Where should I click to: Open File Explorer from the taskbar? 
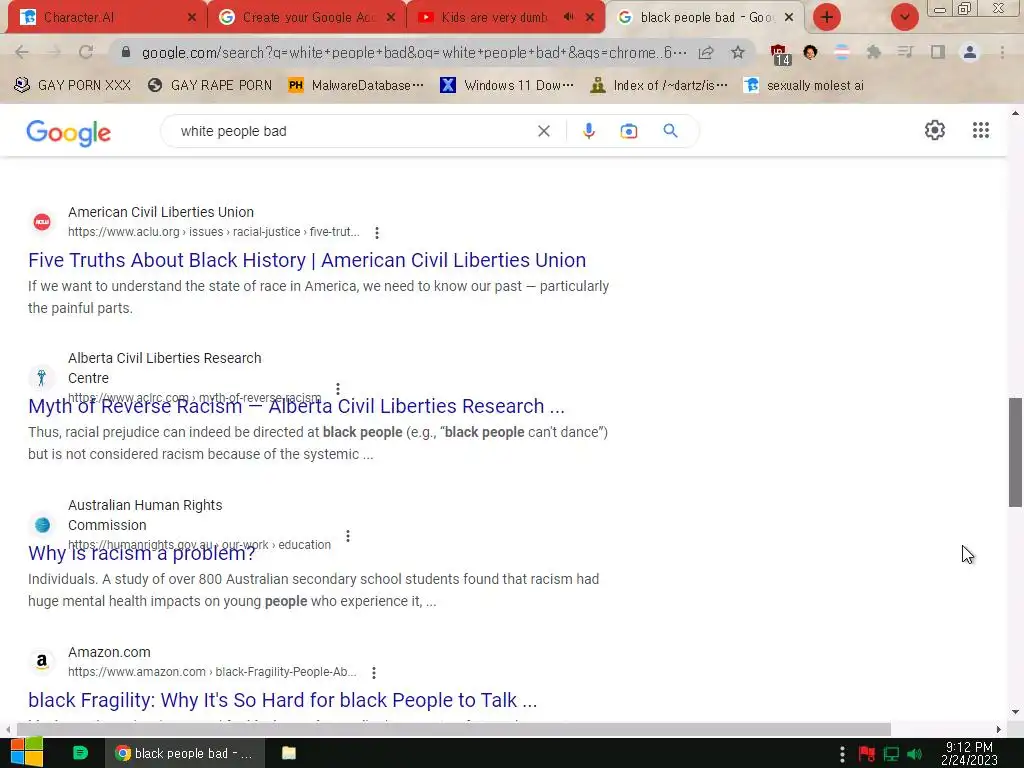[289, 753]
